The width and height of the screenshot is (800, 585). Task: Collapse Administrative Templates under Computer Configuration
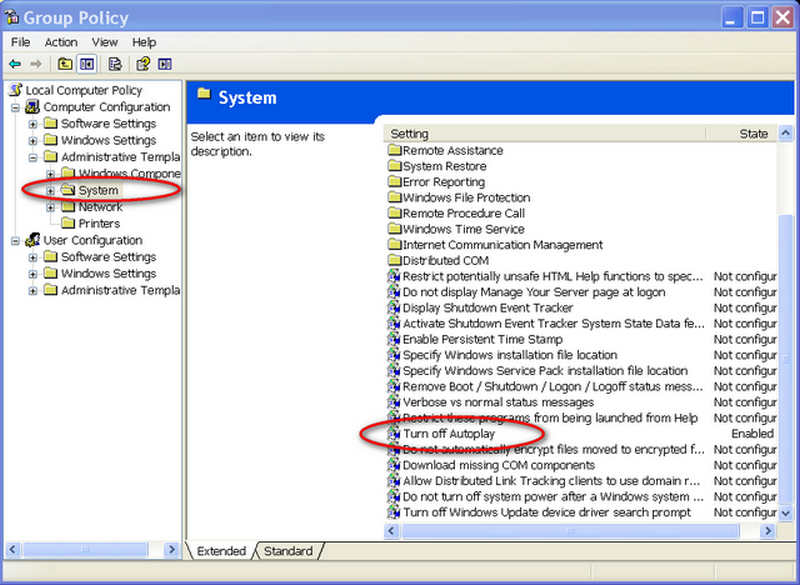click(x=33, y=158)
